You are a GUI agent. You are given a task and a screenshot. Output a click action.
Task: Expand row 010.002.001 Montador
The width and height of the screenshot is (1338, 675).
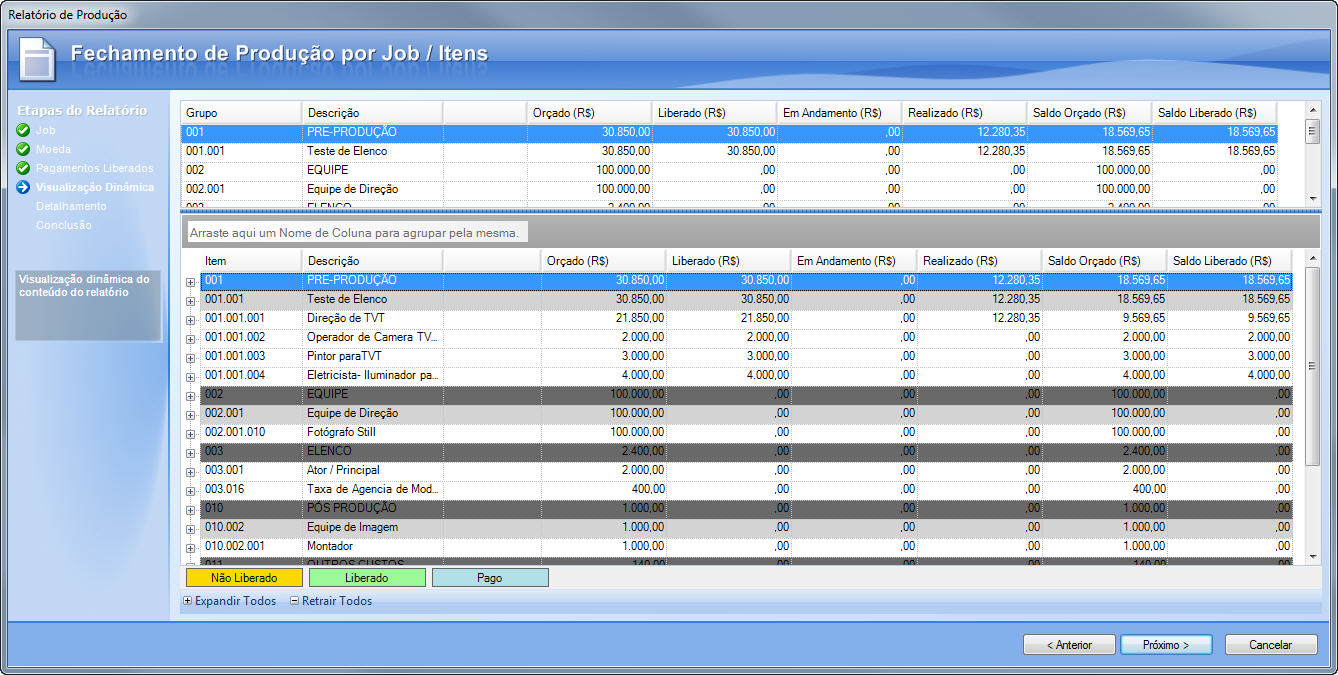tap(190, 547)
